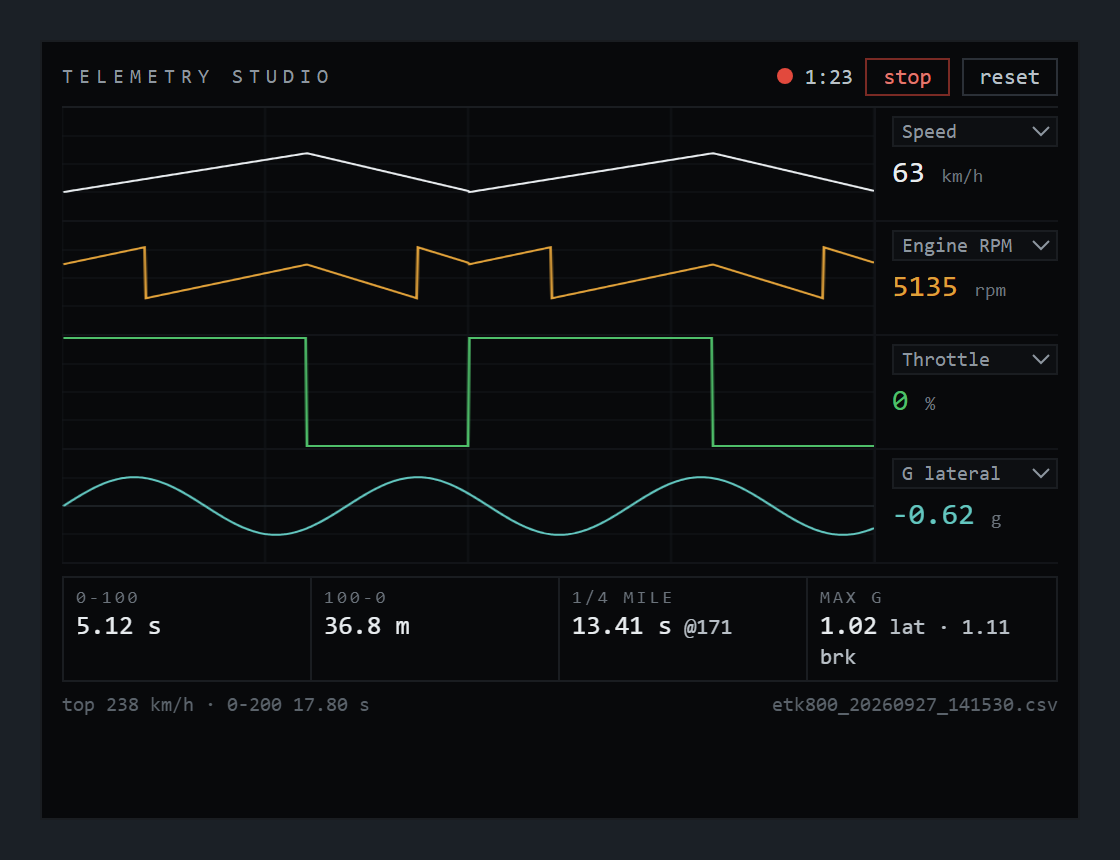
Task: Select the MAX G stat card
Action: tap(932, 629)
